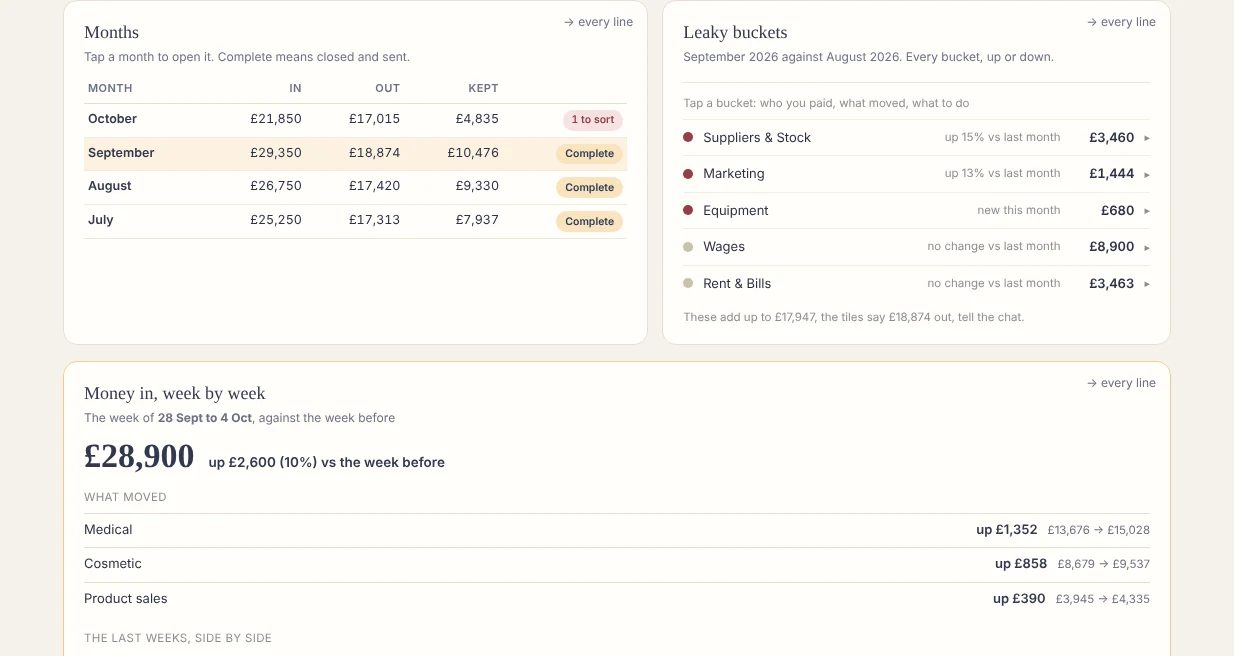Image resolution: width=1234 pixels, height=656 pixels.
Task: Click the IN column header
Action: click(x=296, y=89)
